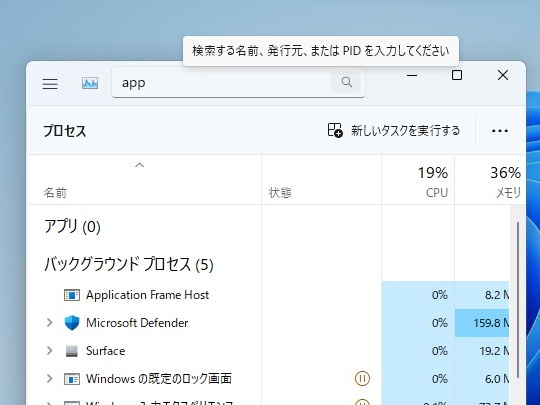Image resolution: width=540 pixels, height=405 pixels.
Task: Click the 0% CPU cell for Microsoft Defender
Action: (x=418, y=323)
